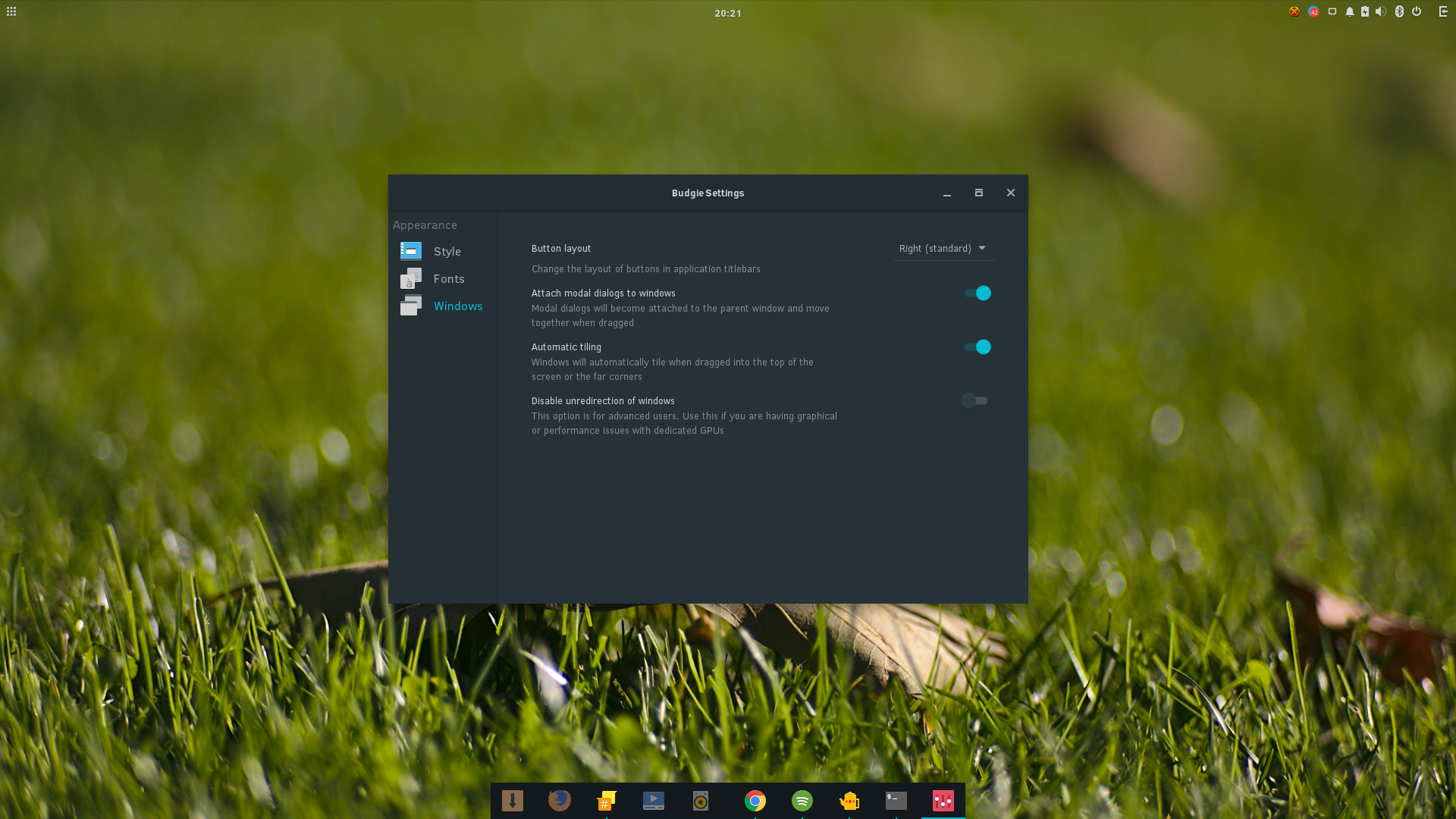Close the Budgie Settings window

[x=1011, y=193]
